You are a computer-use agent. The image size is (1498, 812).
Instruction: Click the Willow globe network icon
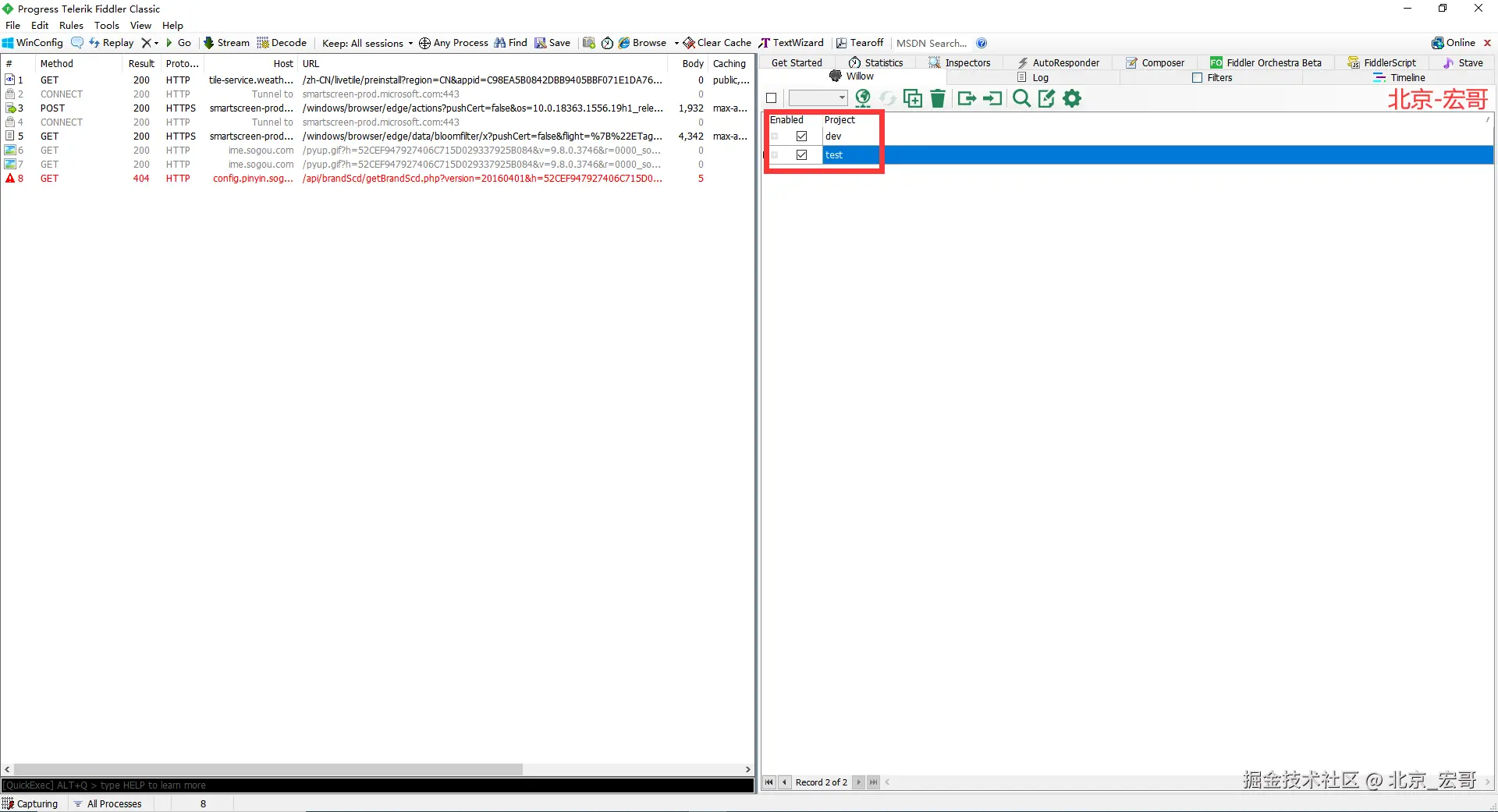click(863, 98)
